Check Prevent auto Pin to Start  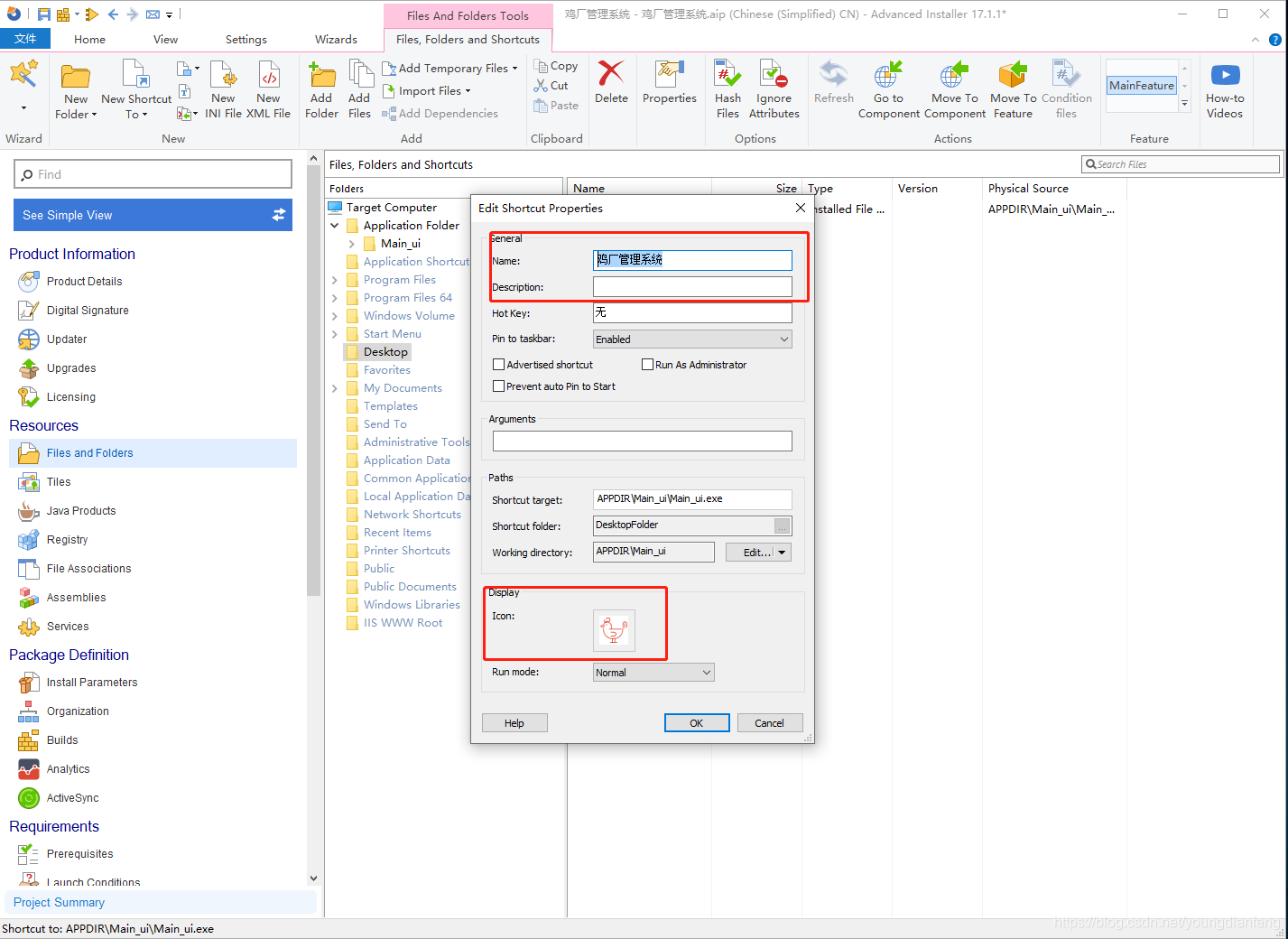pos(498,386)
